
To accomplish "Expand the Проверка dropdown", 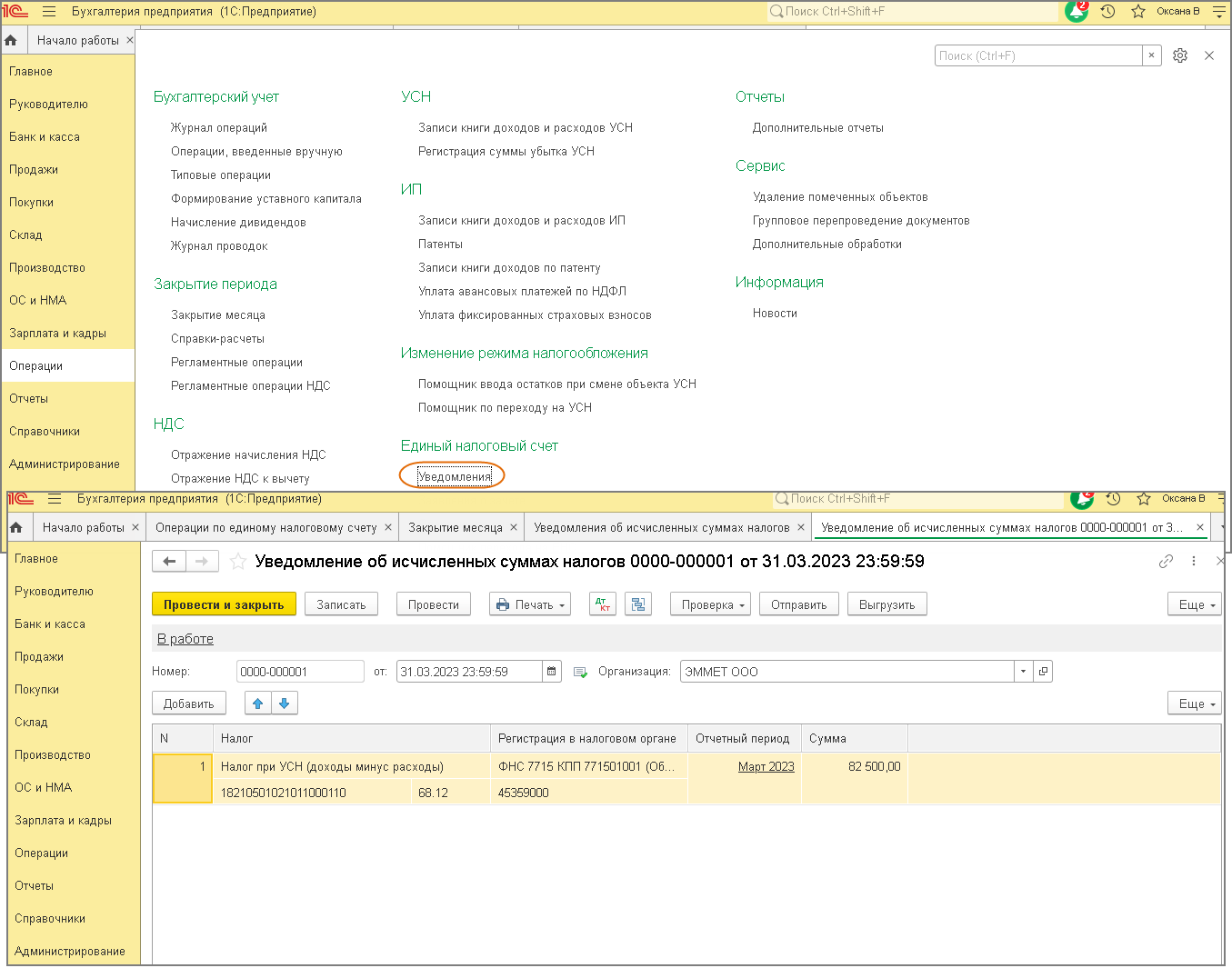I will 710,604.
